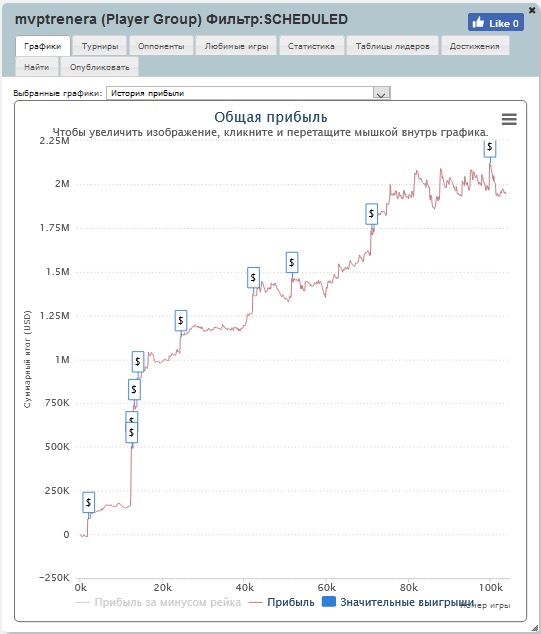The height and width of the screenshot is (634, 541).
Task: Click the chart title Общая прибыль
Action: tap(270, 117)
